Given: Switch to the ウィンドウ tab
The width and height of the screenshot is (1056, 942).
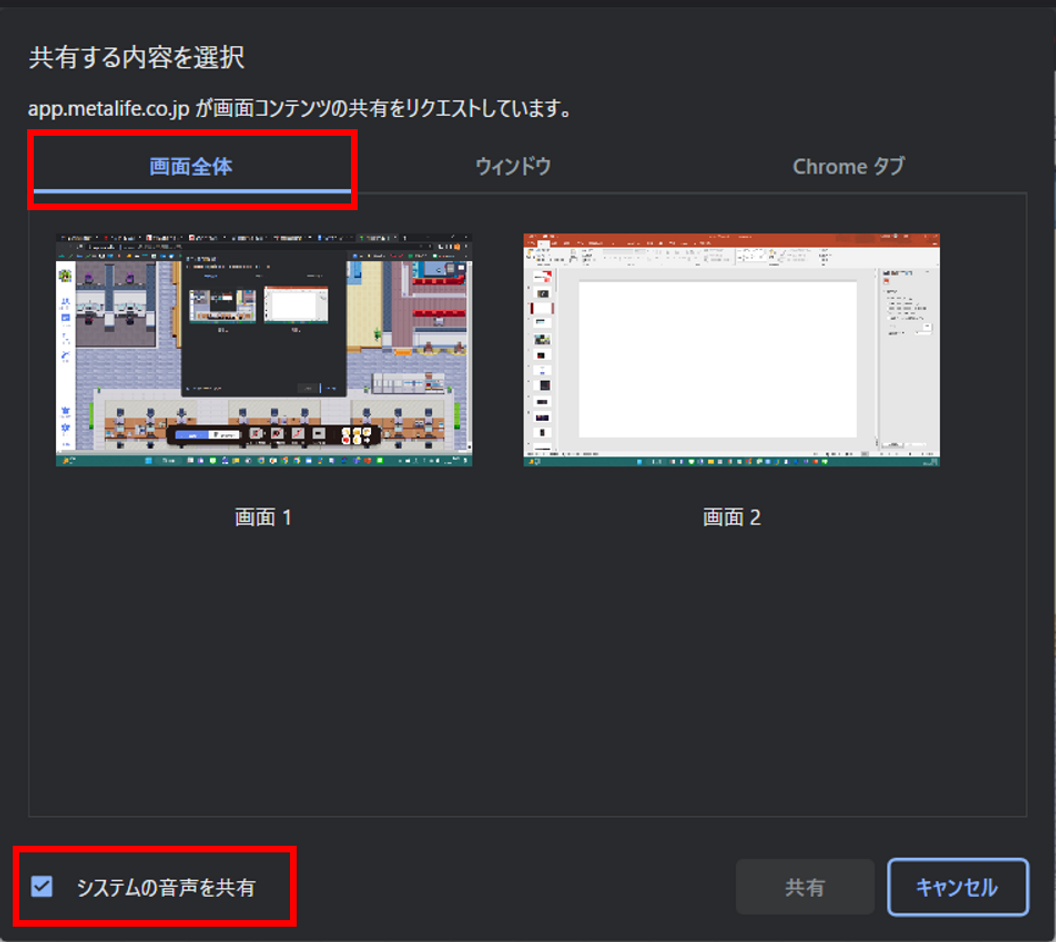Looking at the screenshot, I should (x=513, y=166).
